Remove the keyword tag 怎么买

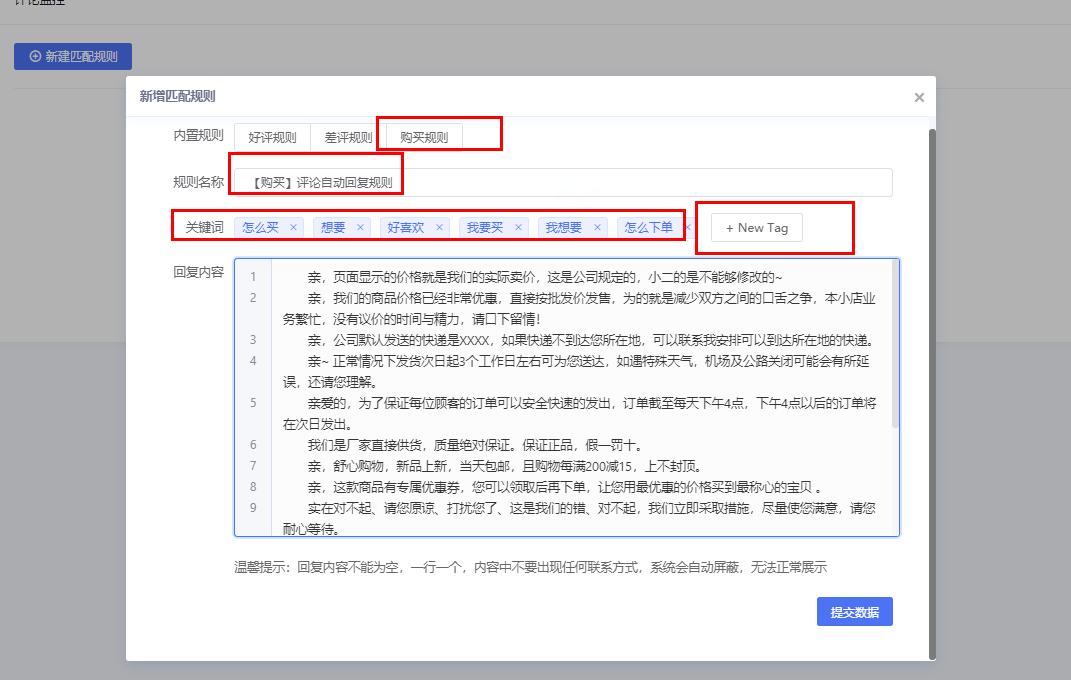(x=293, y=227)
